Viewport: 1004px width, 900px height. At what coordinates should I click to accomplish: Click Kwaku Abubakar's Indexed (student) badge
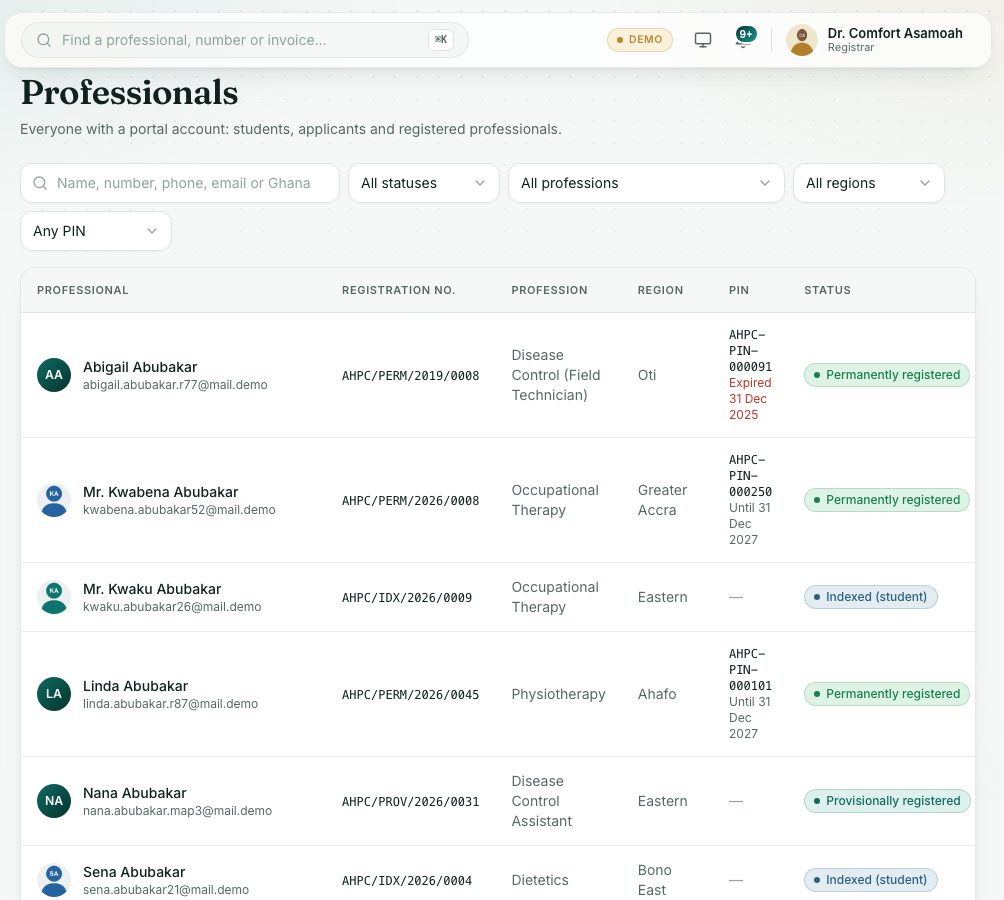click(870, 597)
